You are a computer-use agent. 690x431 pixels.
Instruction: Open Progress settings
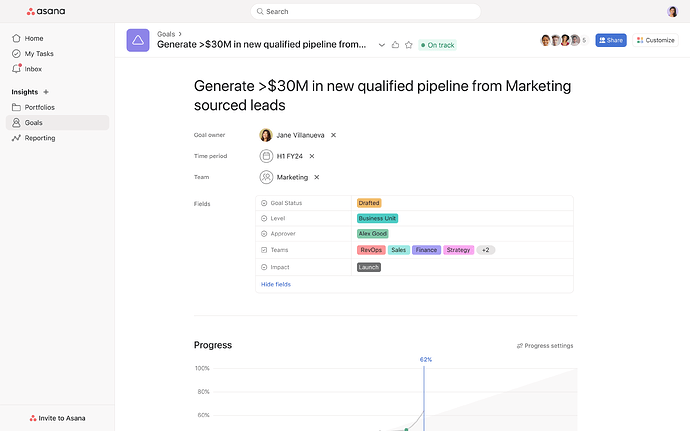pos(545,346)
